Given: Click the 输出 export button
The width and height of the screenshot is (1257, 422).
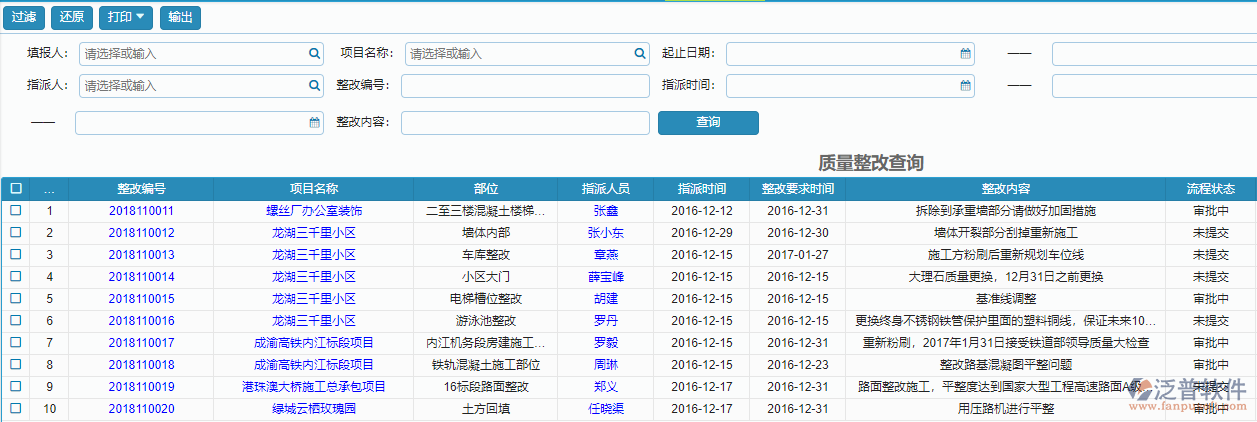Looking at the screenshot, I should (180, 17).
